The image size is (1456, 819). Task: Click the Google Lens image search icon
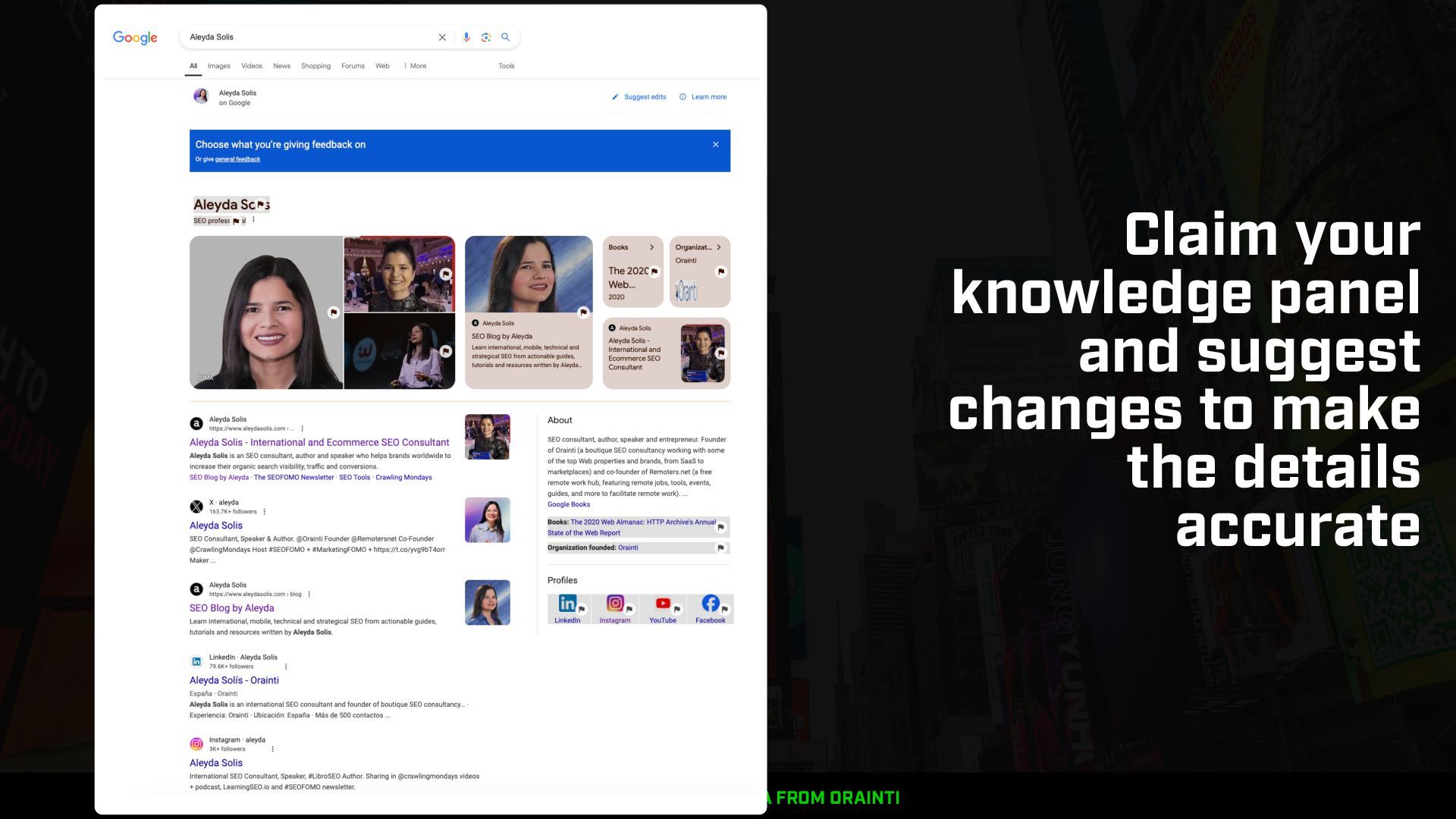tap(486, 37)
